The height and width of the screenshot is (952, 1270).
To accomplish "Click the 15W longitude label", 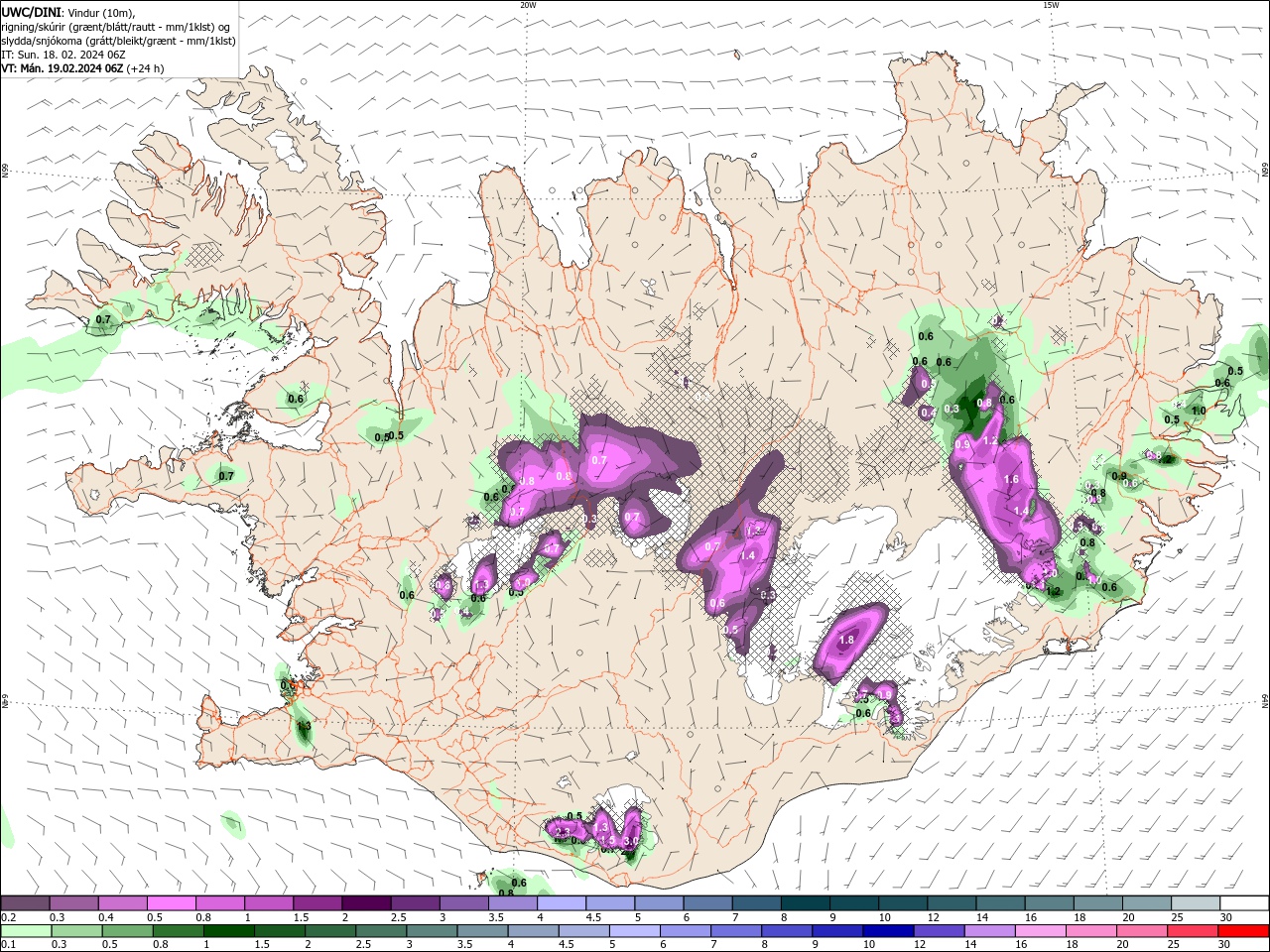I will (x=1051, y=5).
